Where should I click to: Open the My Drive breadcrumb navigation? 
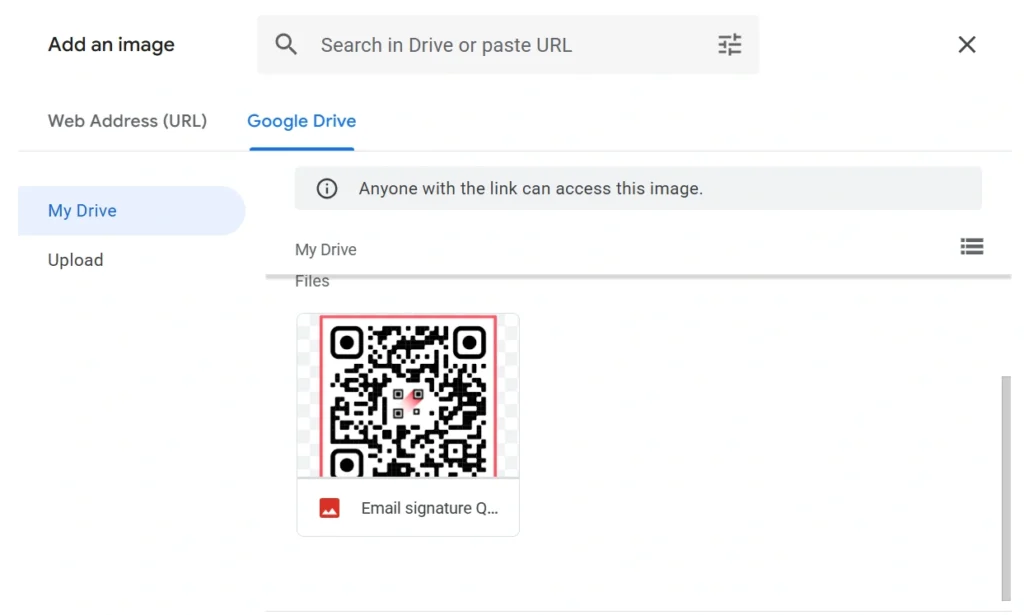[x=325, y=249]
